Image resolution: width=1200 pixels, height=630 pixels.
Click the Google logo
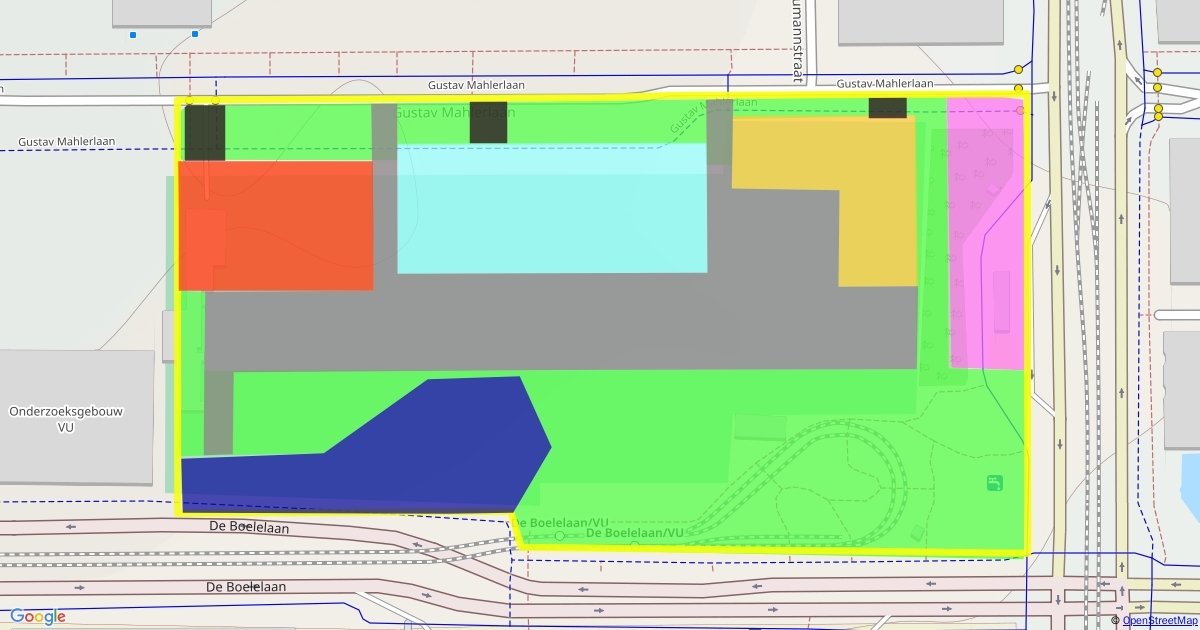pos(38,616)
